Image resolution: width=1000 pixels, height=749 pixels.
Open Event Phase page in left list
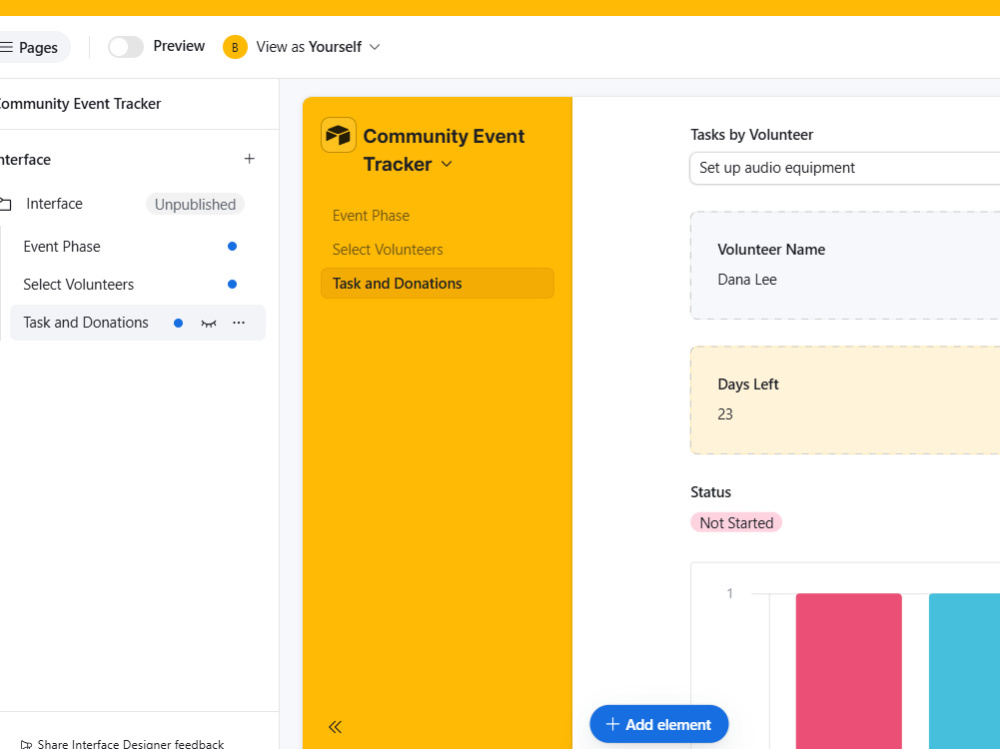[62, 246]
